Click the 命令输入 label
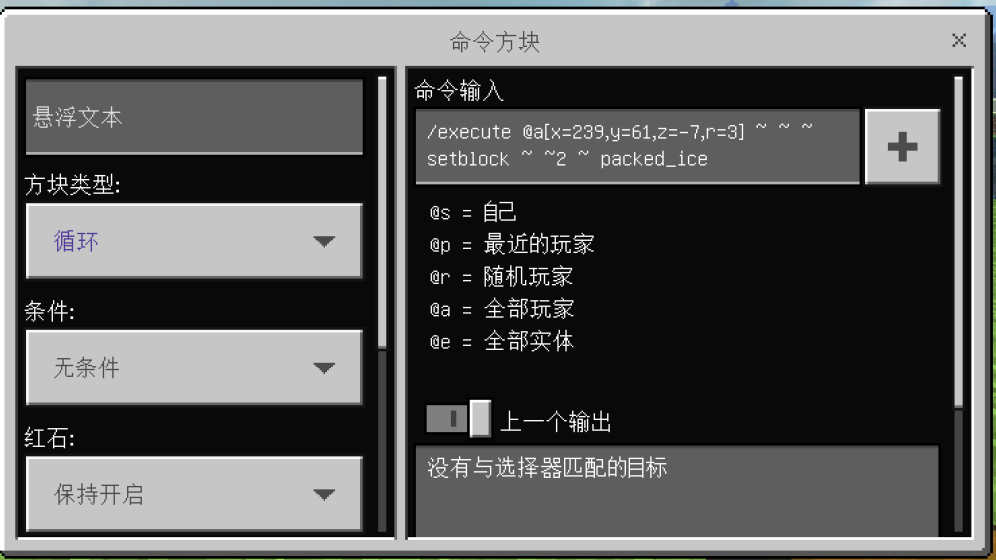996x560 pixels. click(459, 91)
